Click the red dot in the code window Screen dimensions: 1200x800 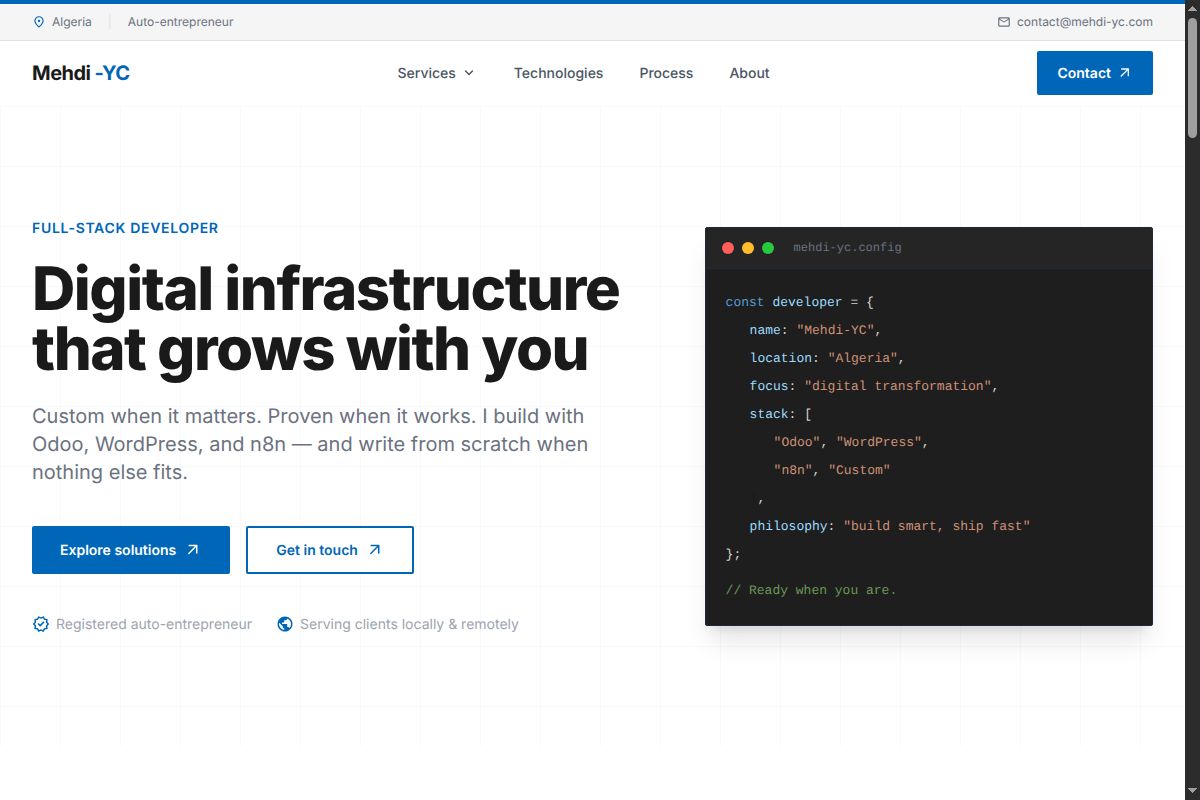tap(728, 248)
